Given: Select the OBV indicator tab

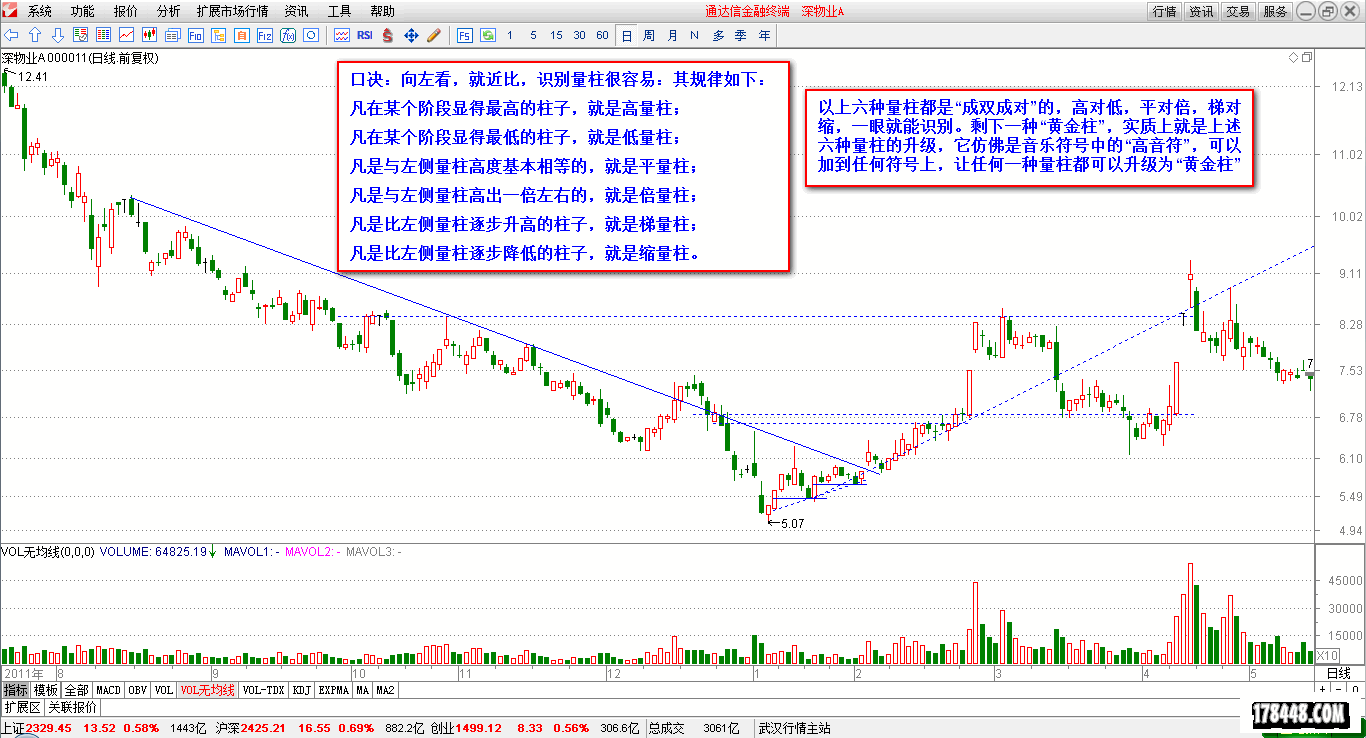Looking at the screenshot, I should tap(138, 690).
